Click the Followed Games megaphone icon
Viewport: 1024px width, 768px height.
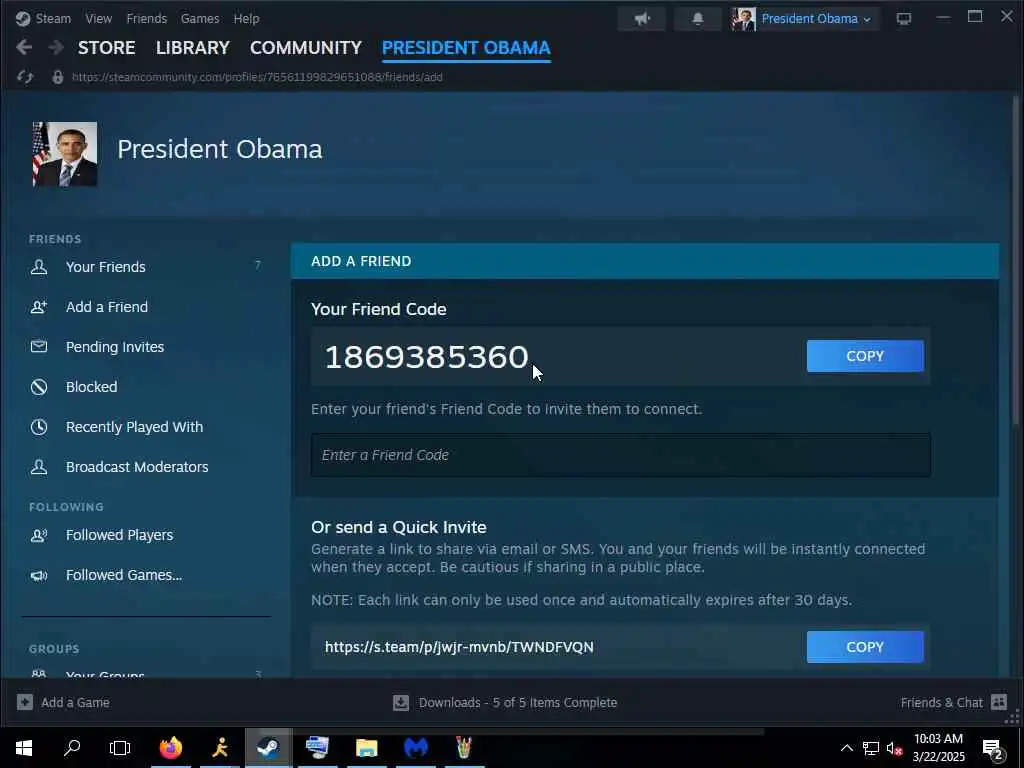click(39, 575)
